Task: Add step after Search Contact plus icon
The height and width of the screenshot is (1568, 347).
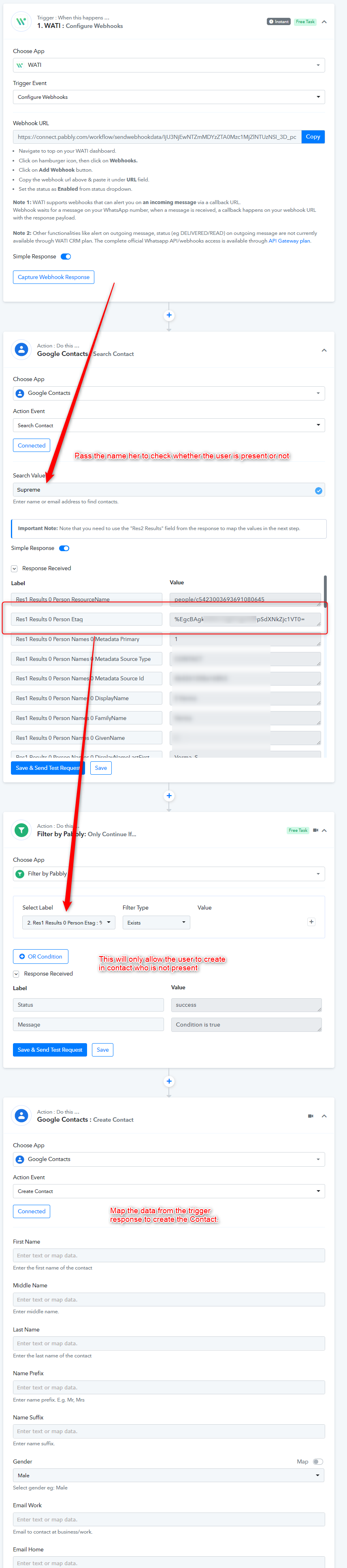Action: [168, 796]
